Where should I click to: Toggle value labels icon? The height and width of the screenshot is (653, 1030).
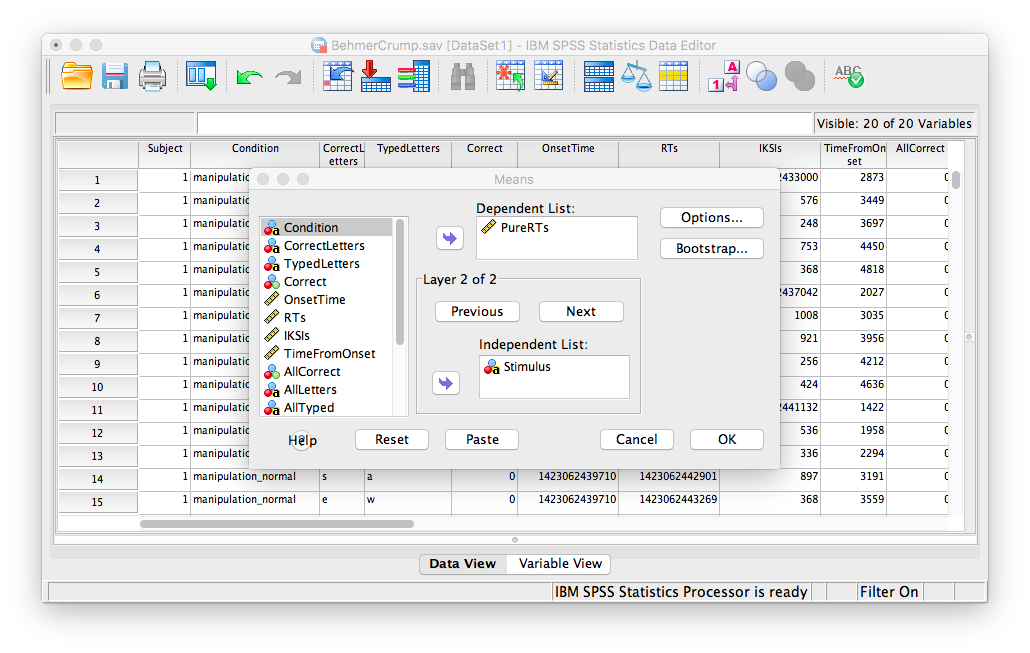point(724,76)
